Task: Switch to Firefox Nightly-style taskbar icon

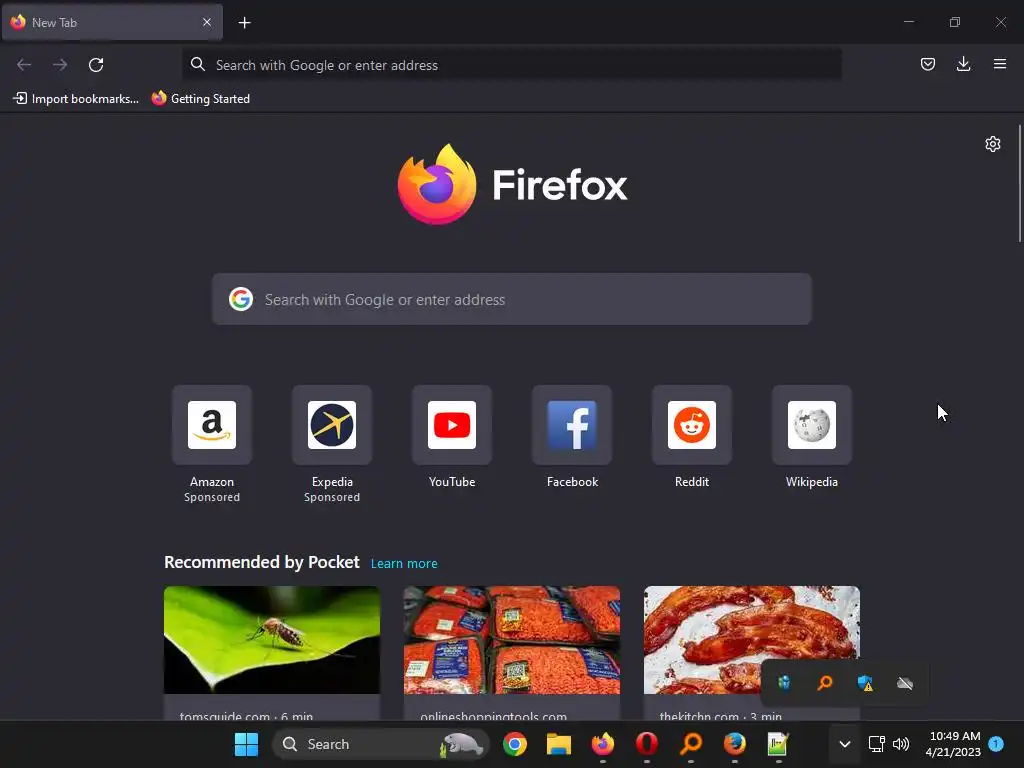Action: tap(603, 744)
